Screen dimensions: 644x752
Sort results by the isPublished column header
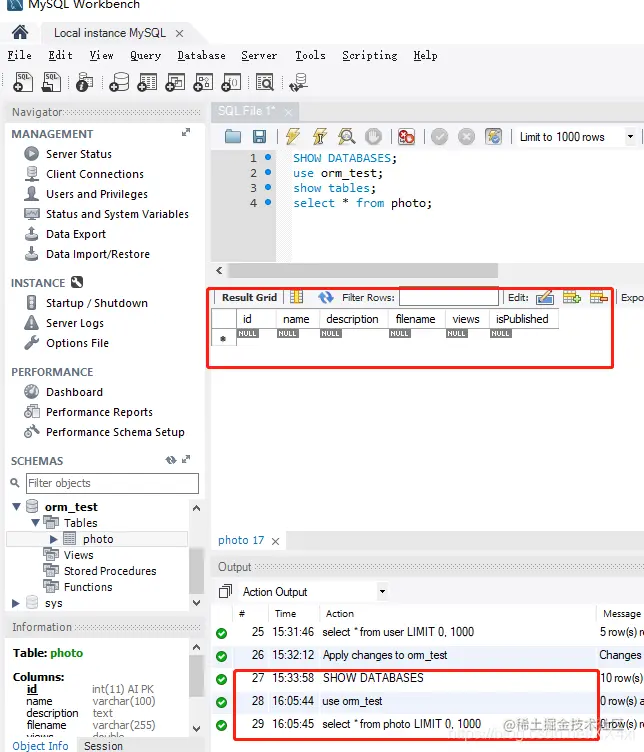click(522, 319)
